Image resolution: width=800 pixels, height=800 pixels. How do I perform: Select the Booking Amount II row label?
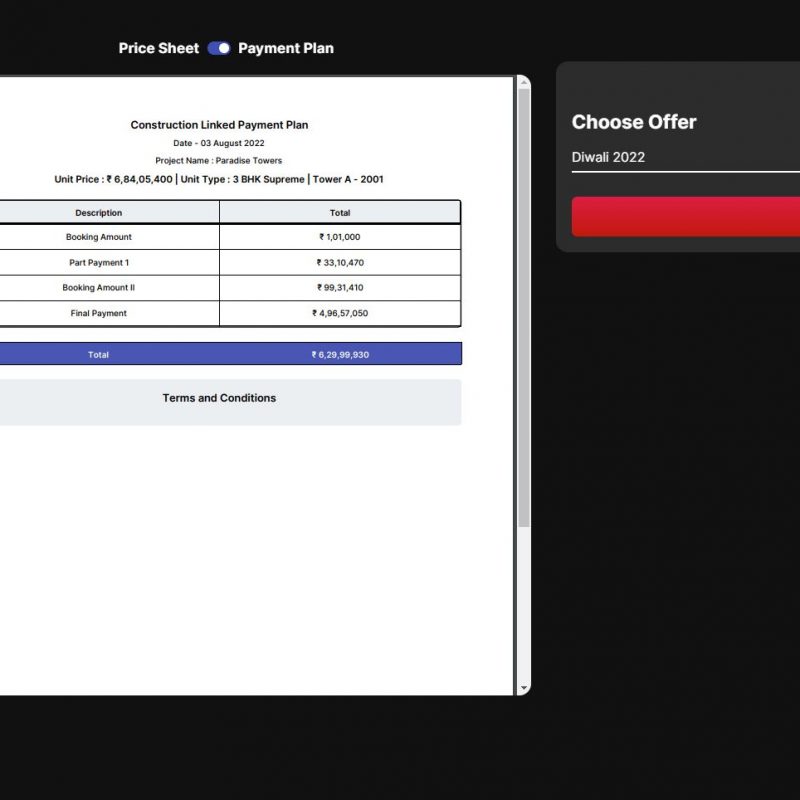(x=98, y=288)
